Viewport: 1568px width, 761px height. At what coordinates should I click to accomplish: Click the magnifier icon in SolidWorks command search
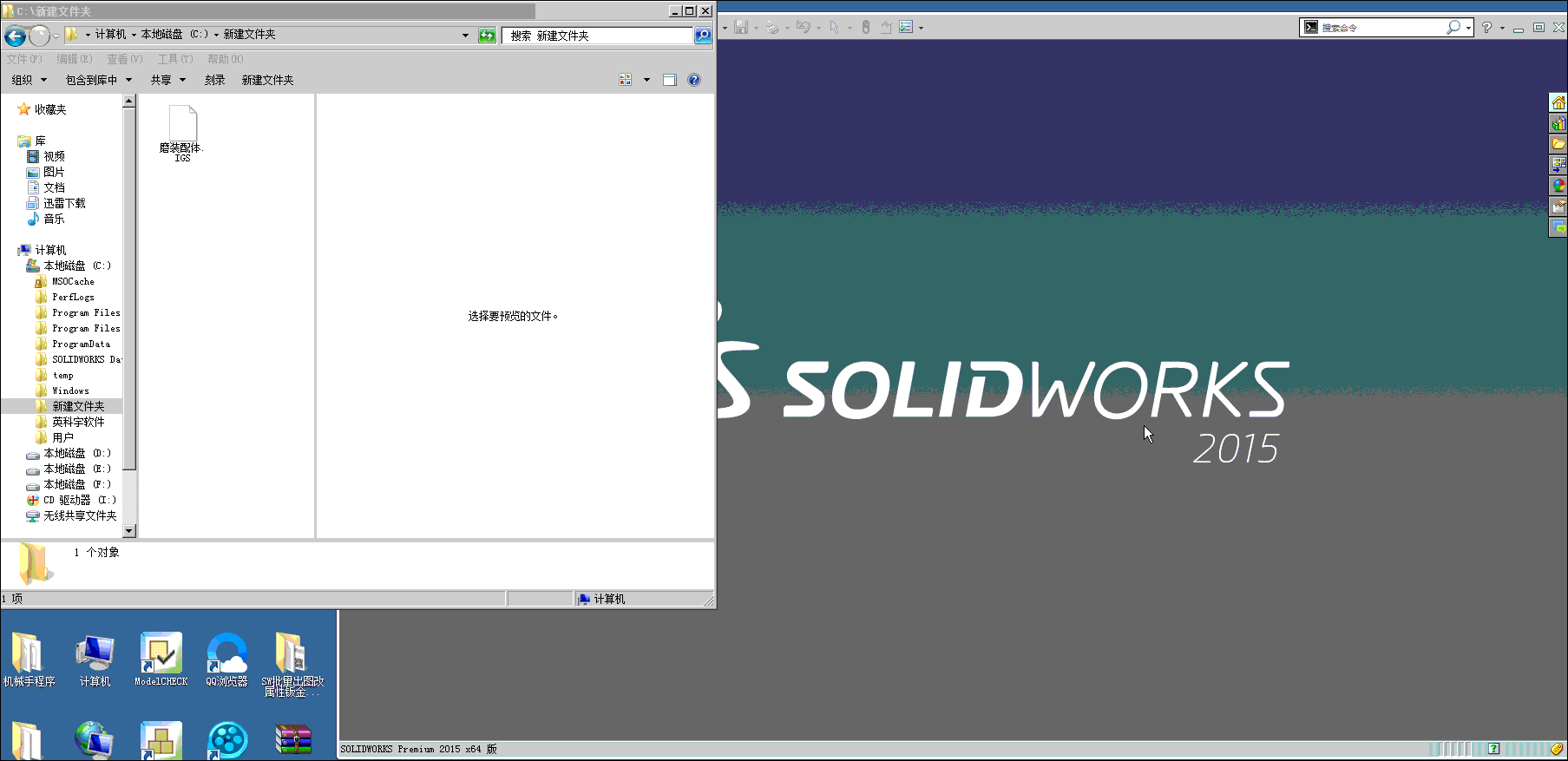click(x=1453, y=27)
